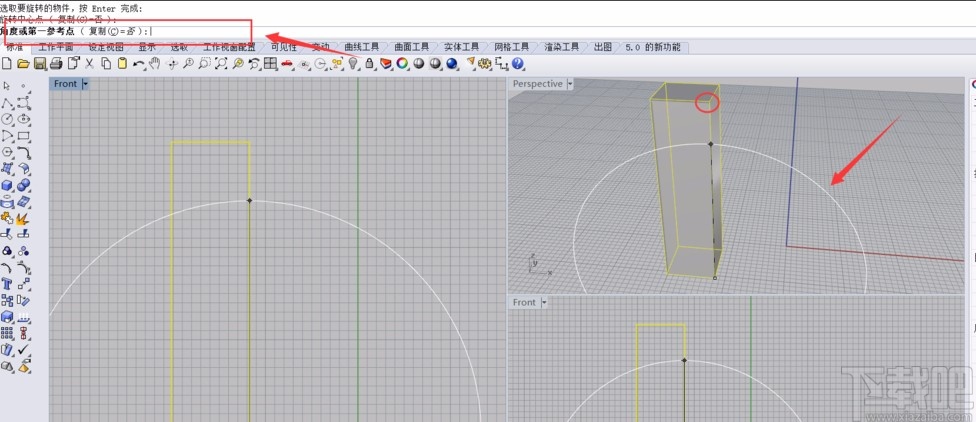Open Options with the gear icon

[485, 63]
